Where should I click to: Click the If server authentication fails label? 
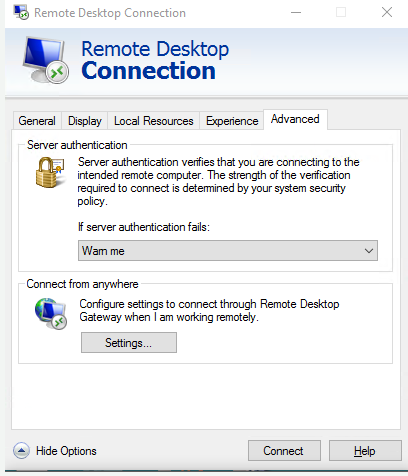[144, 227]
